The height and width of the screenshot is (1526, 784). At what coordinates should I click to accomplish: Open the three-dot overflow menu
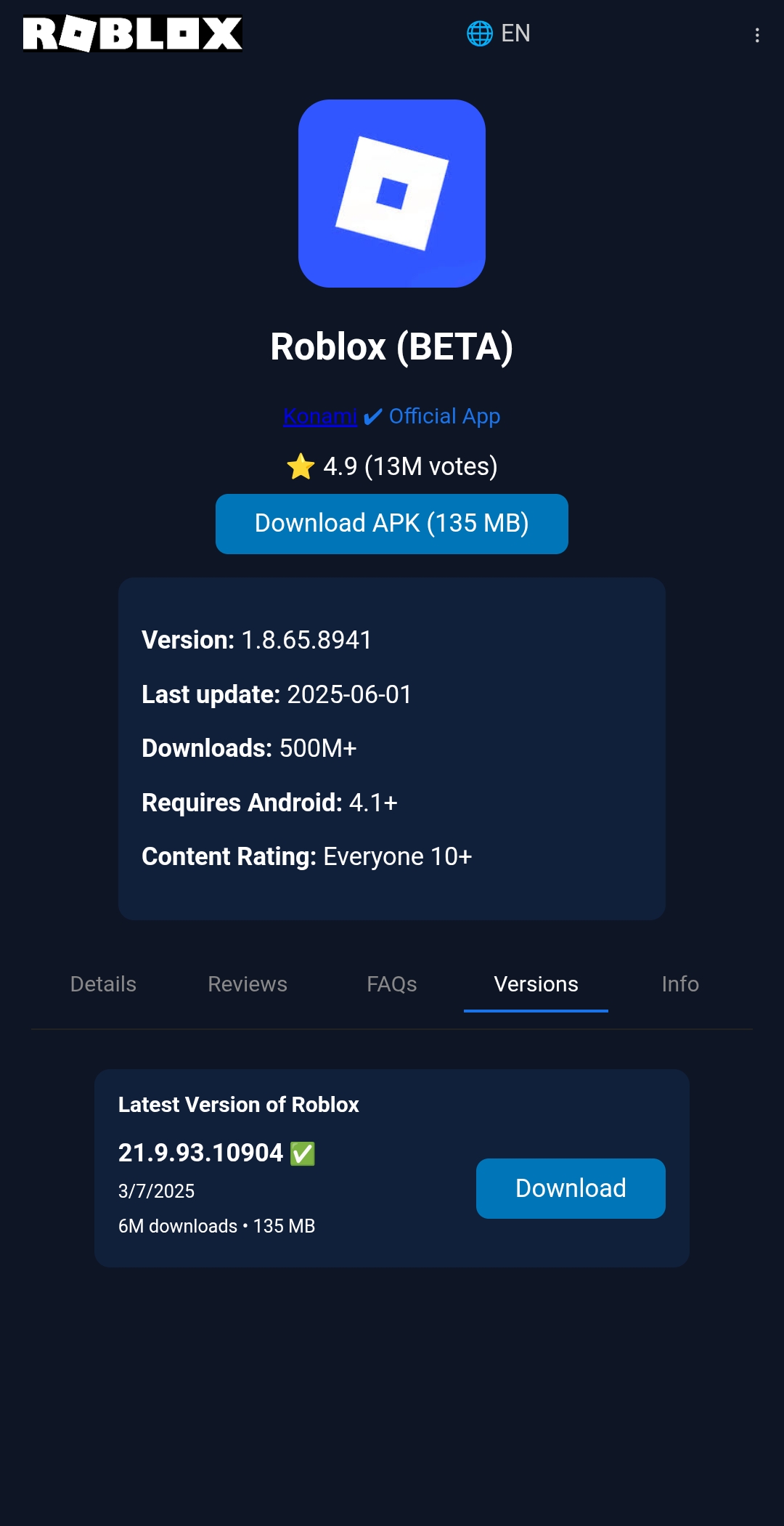[757, 35]
